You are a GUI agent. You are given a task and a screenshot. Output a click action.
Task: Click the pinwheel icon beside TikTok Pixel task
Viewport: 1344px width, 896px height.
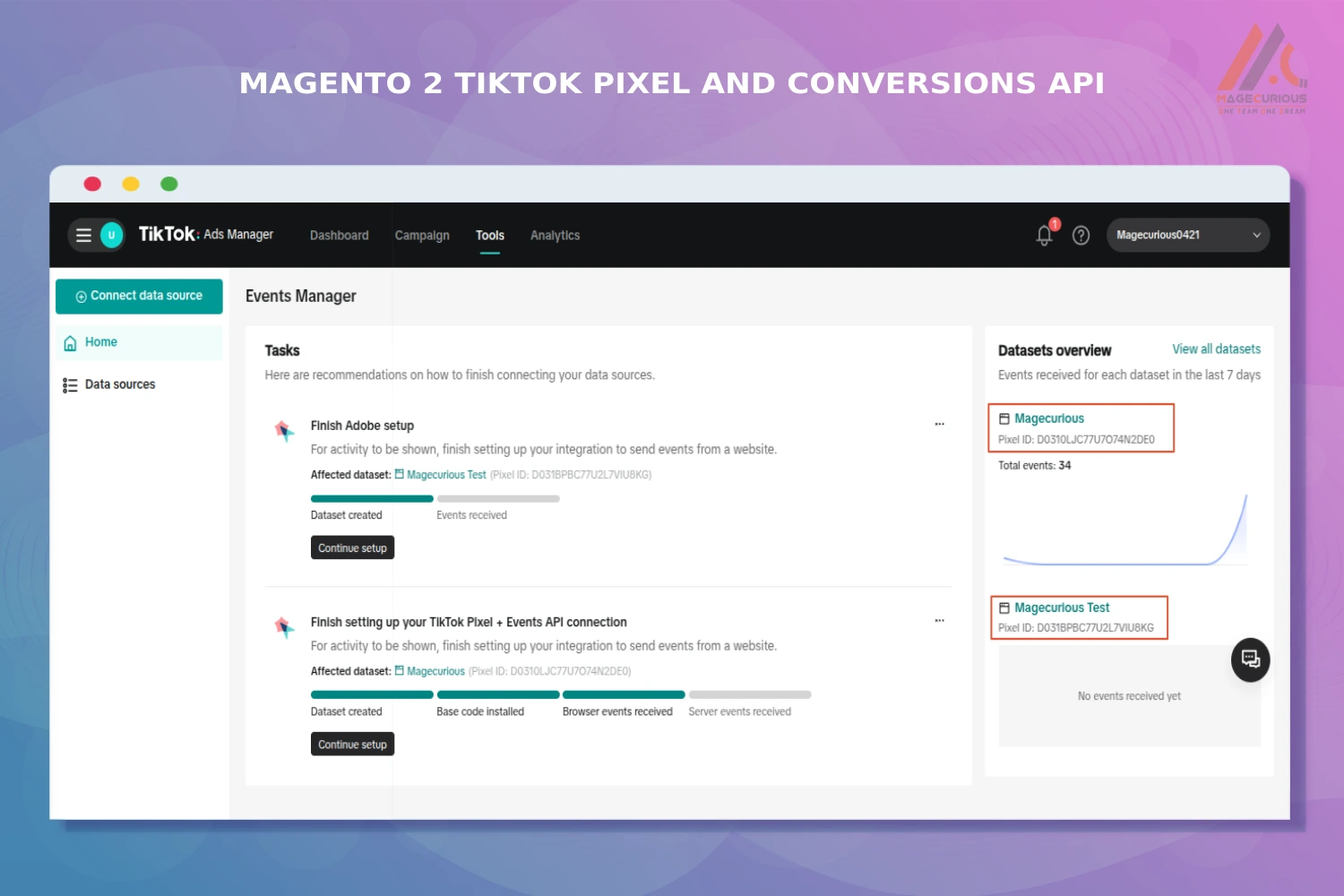click(x=285, y=627)
